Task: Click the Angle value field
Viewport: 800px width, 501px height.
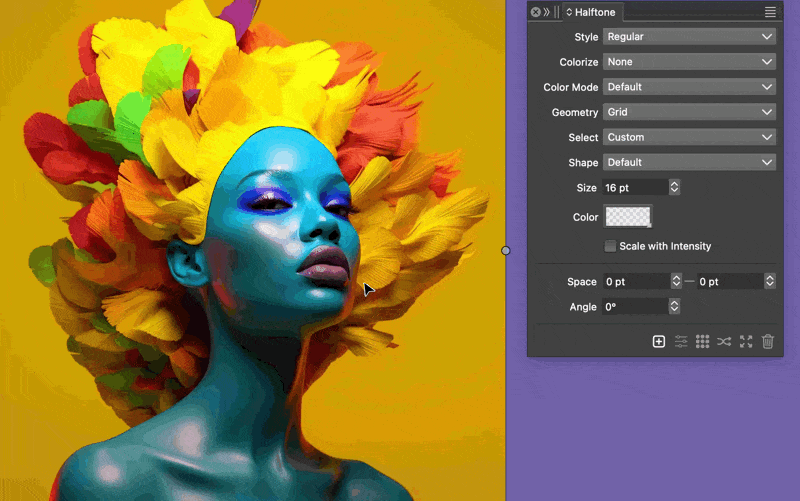Action: (x=634, y=307)
